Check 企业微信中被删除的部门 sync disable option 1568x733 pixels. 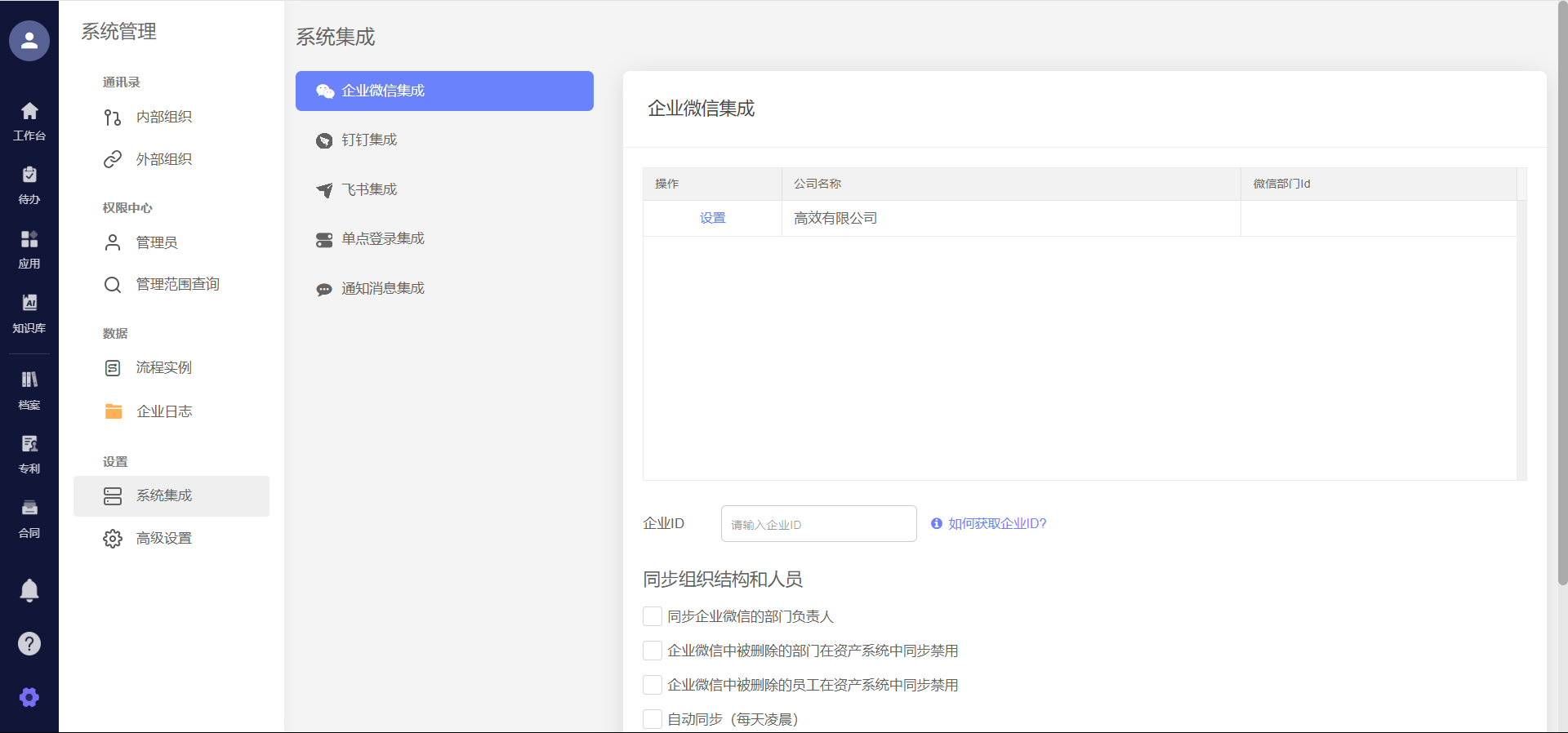[652, 651]
